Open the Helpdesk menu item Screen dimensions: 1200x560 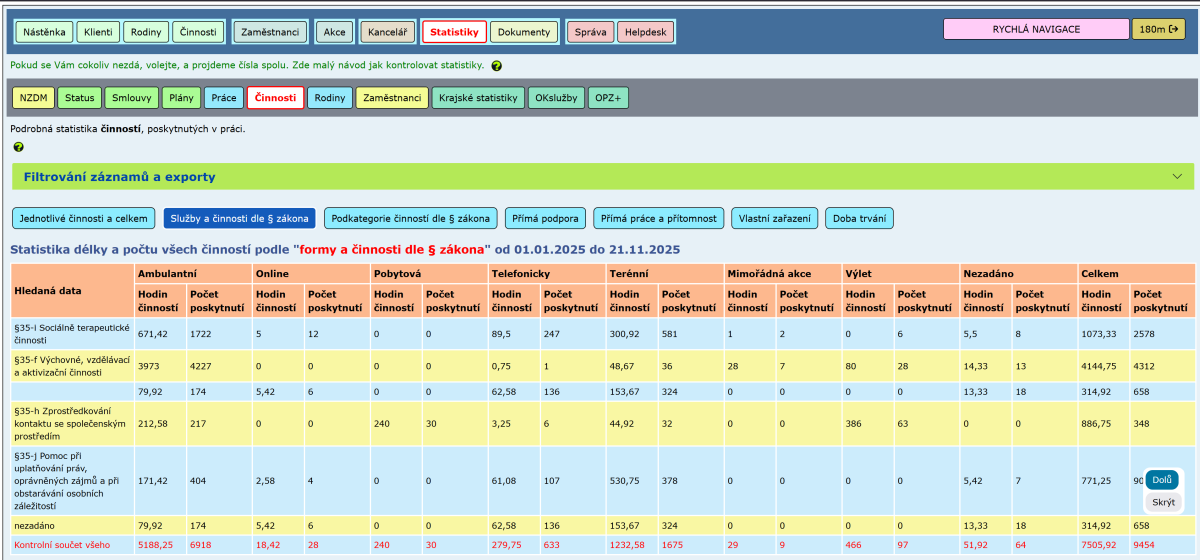[x=645, y=32]
